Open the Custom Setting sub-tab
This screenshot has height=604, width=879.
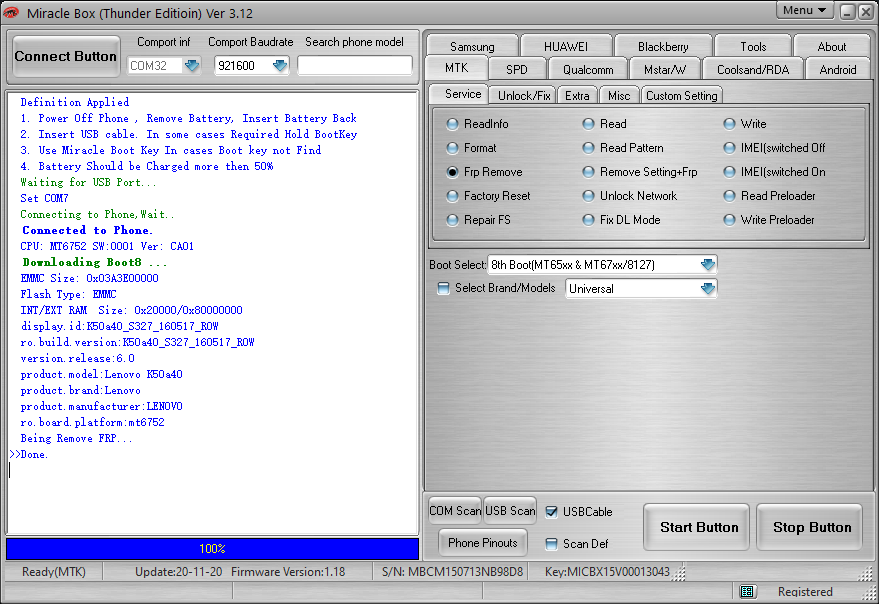coord(681,96)
